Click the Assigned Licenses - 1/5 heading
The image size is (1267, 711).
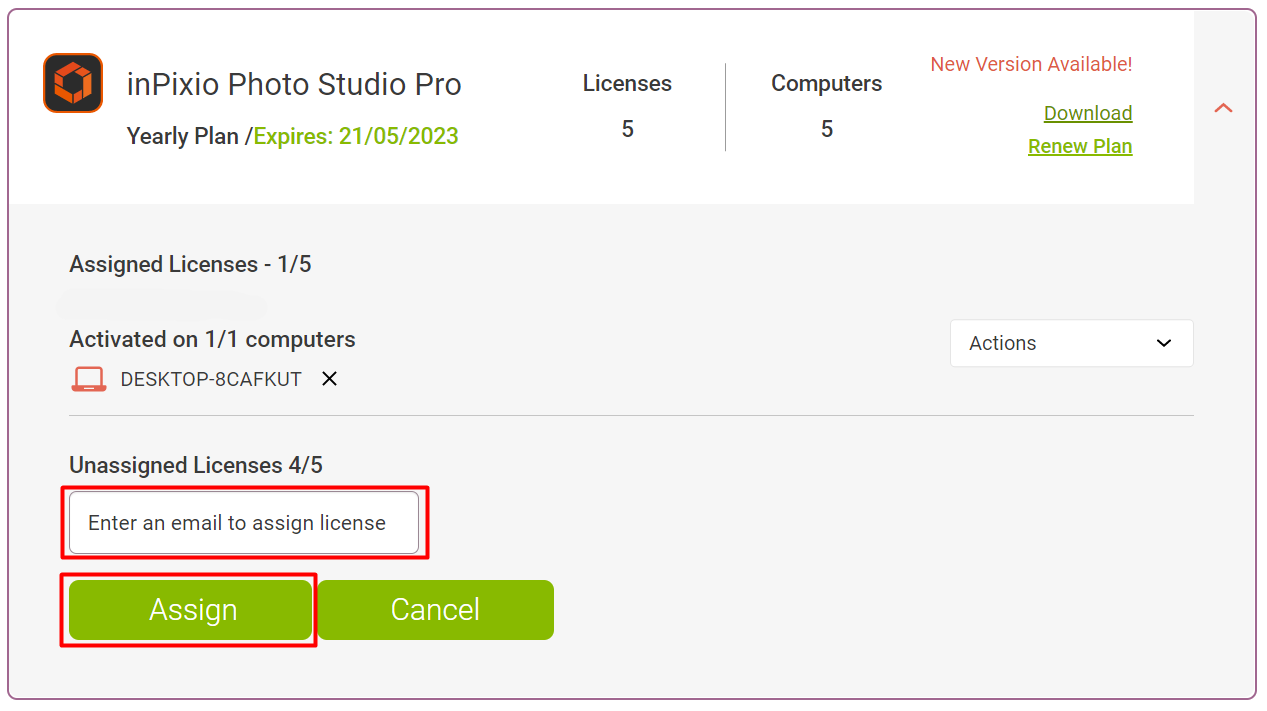tap(190, 264)
